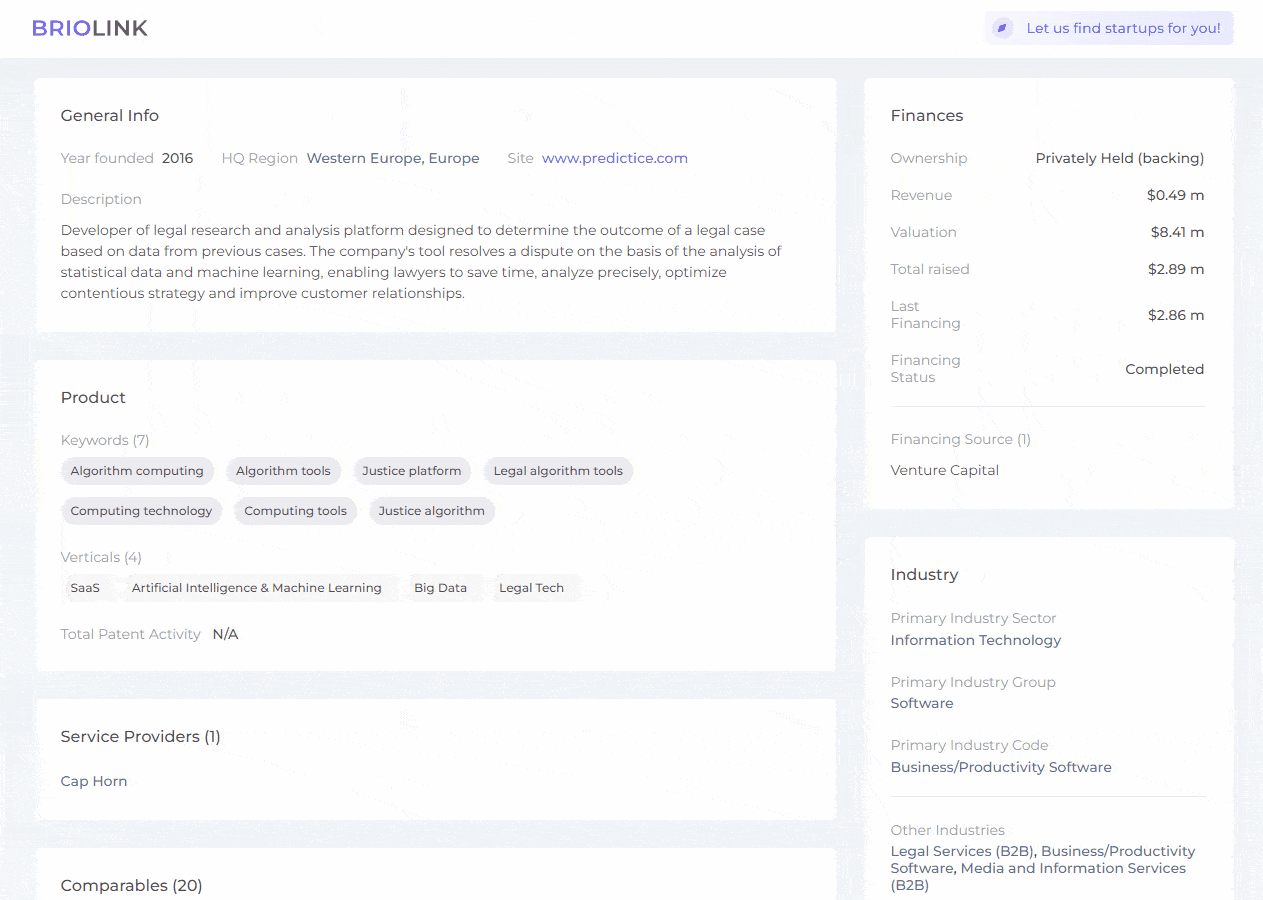The height and width of the screenshot is (900, 1263).
Task: Click the year founded value '2016'
Action: (x=178, y=158)
